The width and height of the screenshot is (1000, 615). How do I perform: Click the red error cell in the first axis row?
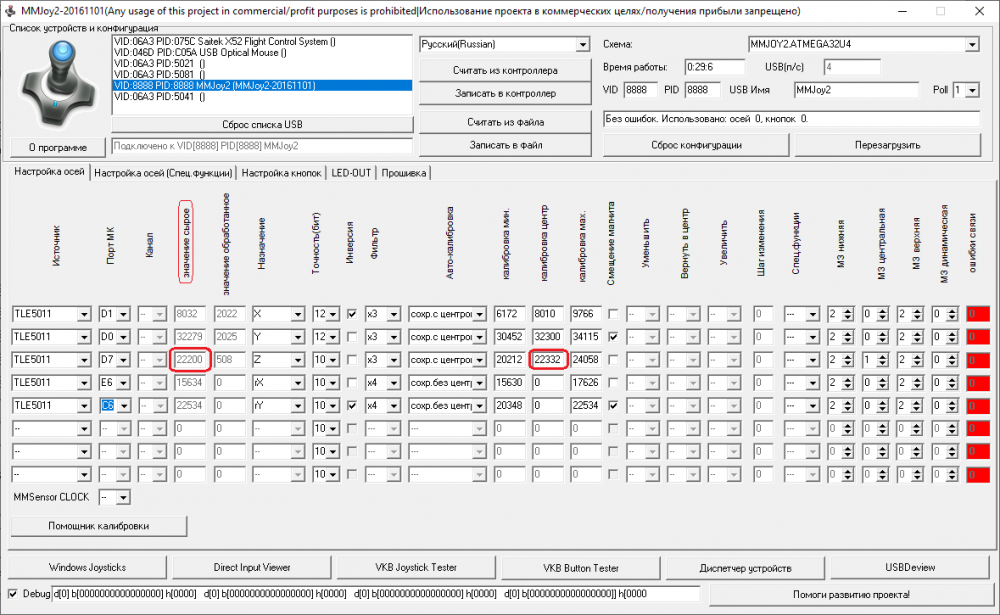pyautogui.click(x=978, y=313)
